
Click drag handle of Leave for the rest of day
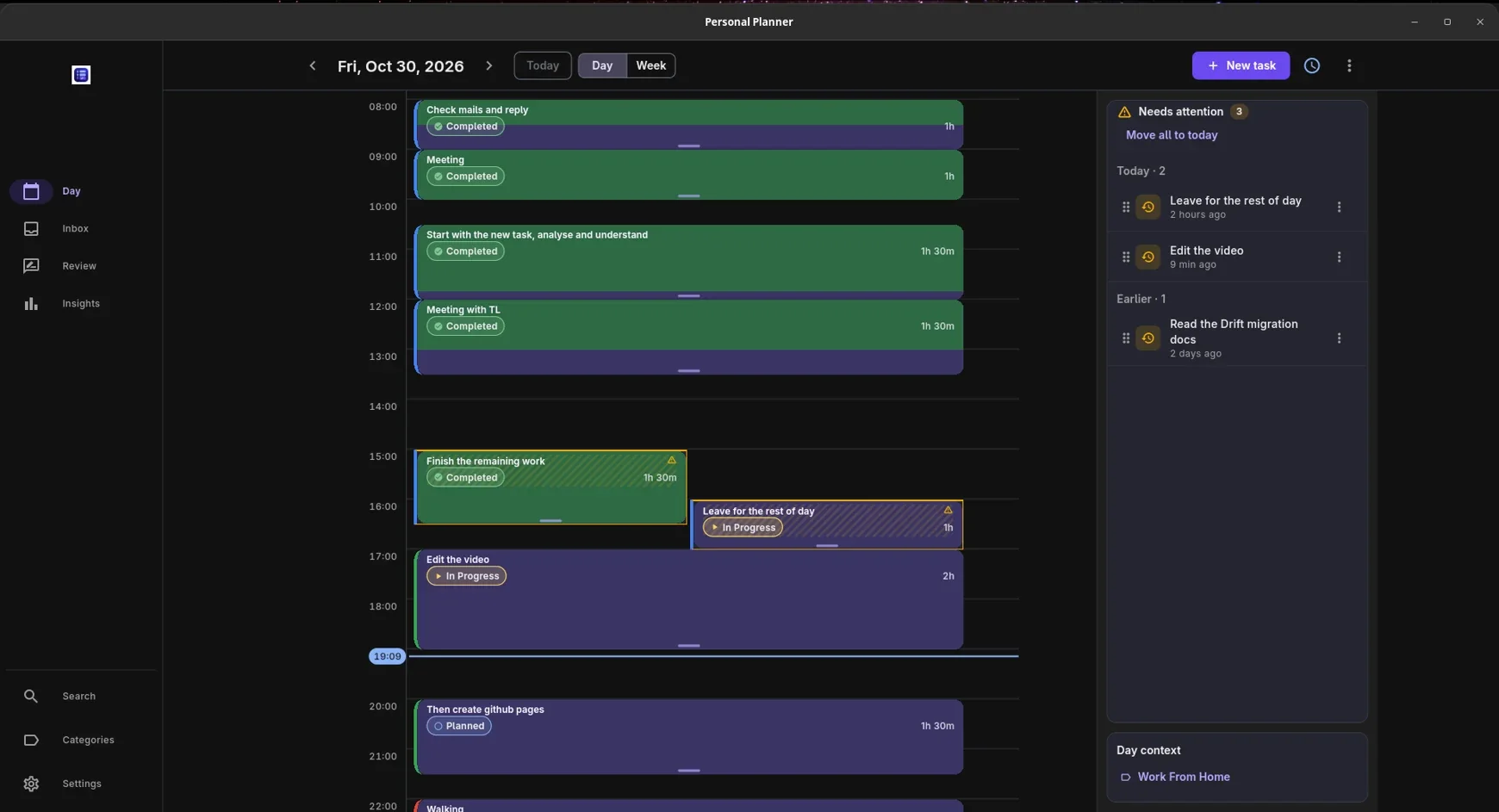[x=1125, y=207]
